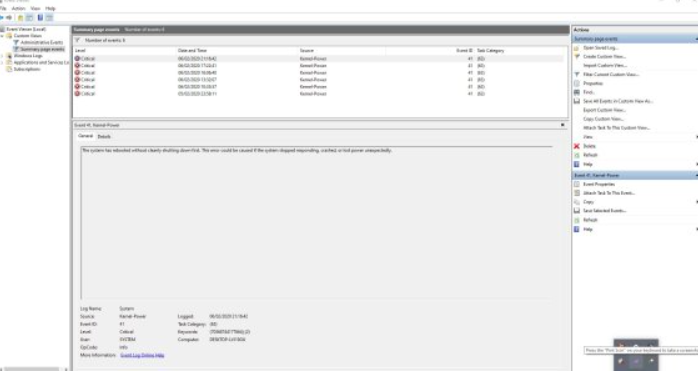The image size is (698, 375).
Task: Collapse the Custom Views tree node
Action: click(2, 36)
